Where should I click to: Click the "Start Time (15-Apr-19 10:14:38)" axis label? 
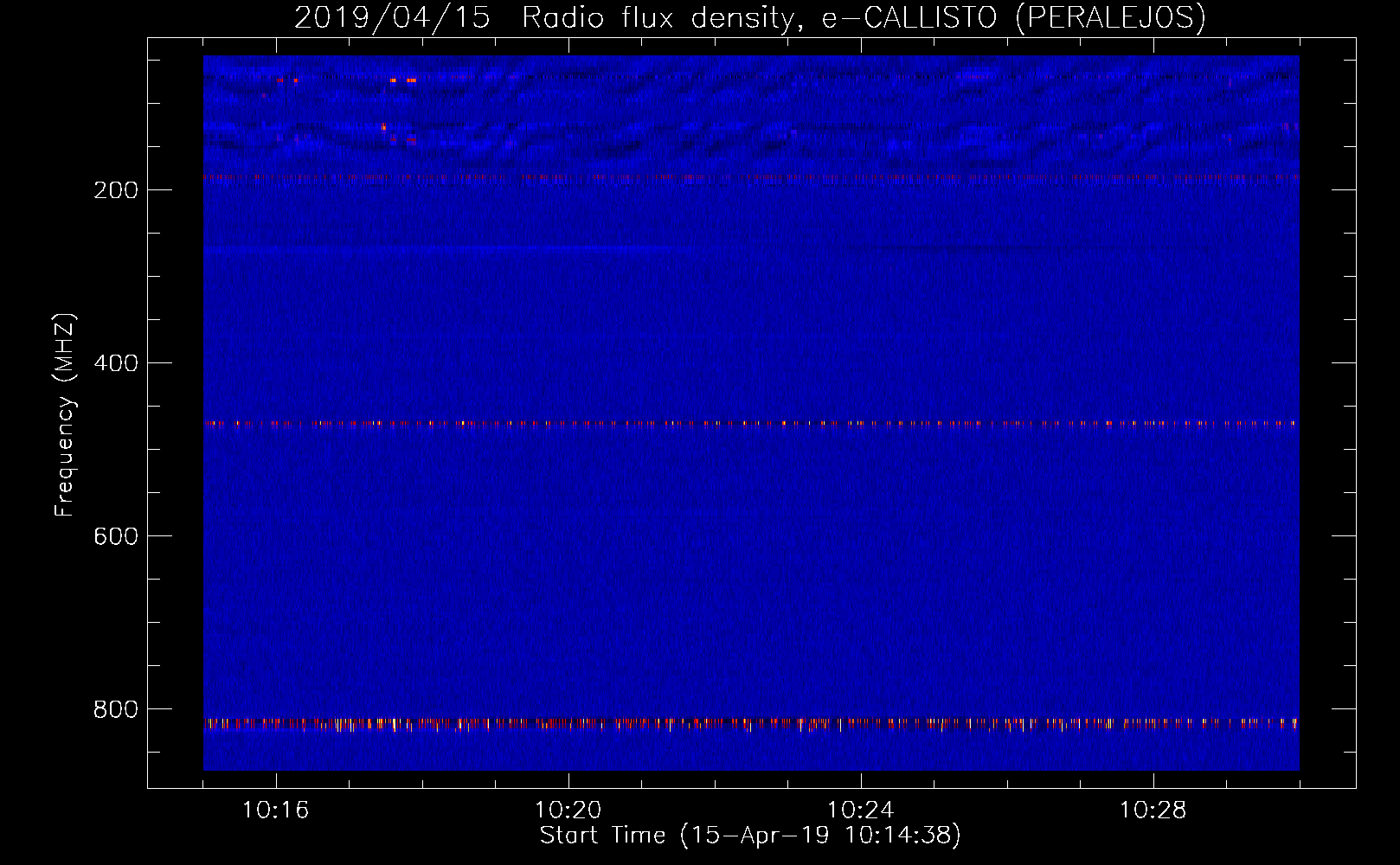pyautogui.click(x=750, y=836)
